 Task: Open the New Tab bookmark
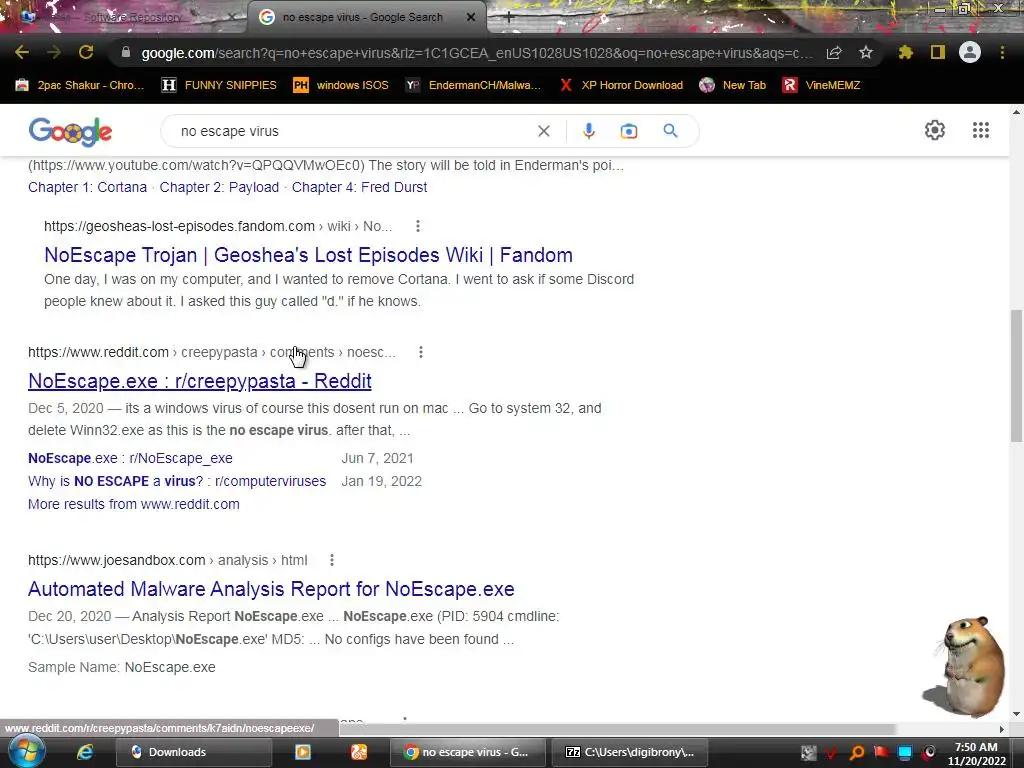(732, 85)
